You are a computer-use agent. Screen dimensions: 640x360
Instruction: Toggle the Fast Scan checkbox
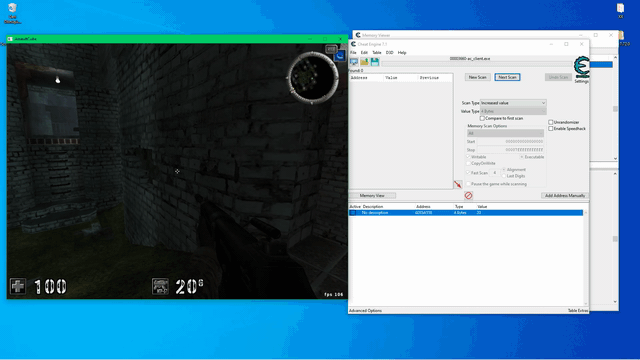[469, 173]
